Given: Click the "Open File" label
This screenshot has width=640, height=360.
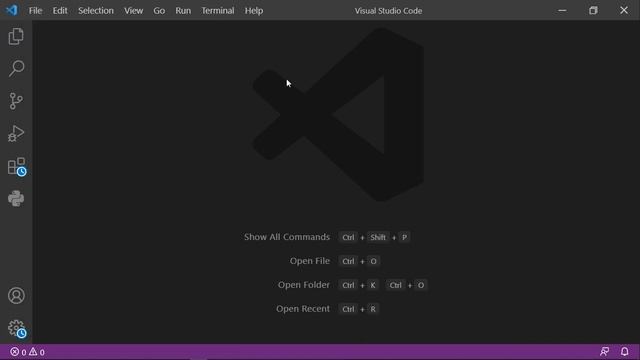Looking at the screenshot, I should 309,261.
